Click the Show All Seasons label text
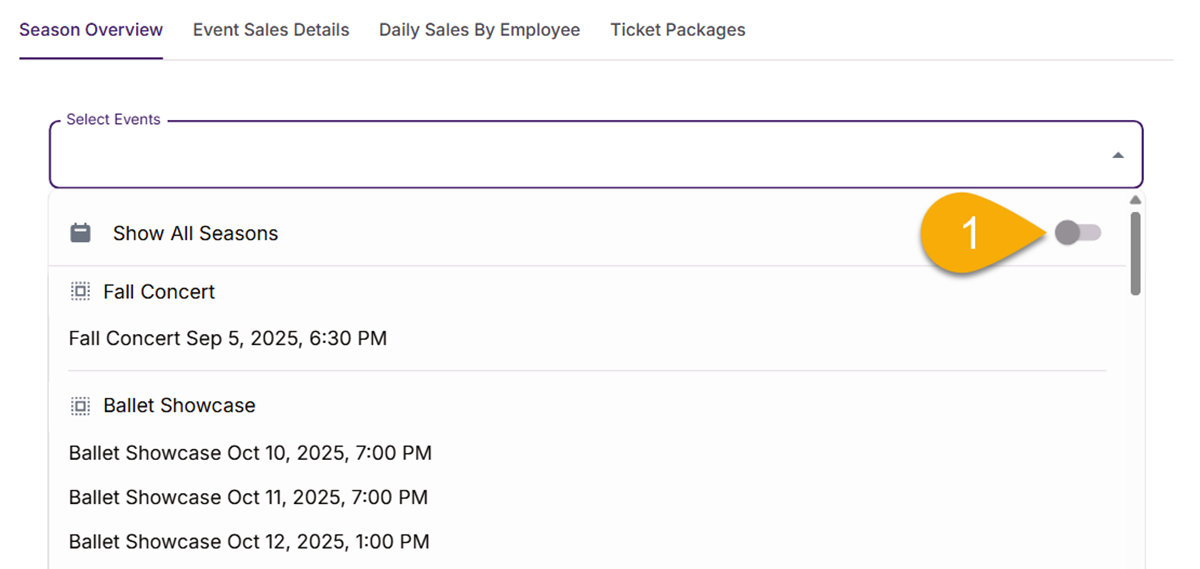Image resolution: width=1200 pixels, height=569 pixels. pyautogui.click(x=195, y=233)
